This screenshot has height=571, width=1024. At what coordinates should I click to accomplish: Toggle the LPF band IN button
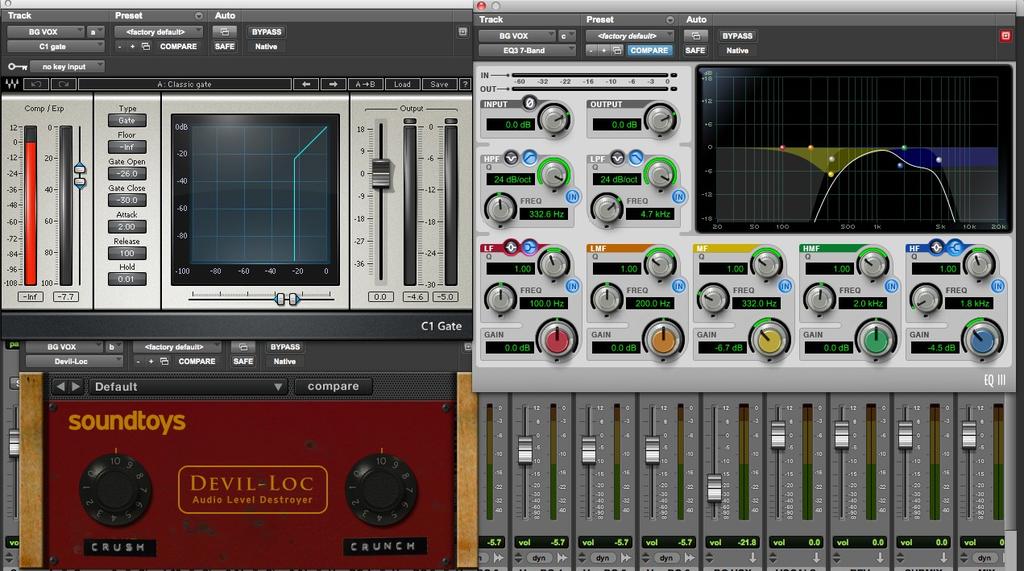point(679,196)
